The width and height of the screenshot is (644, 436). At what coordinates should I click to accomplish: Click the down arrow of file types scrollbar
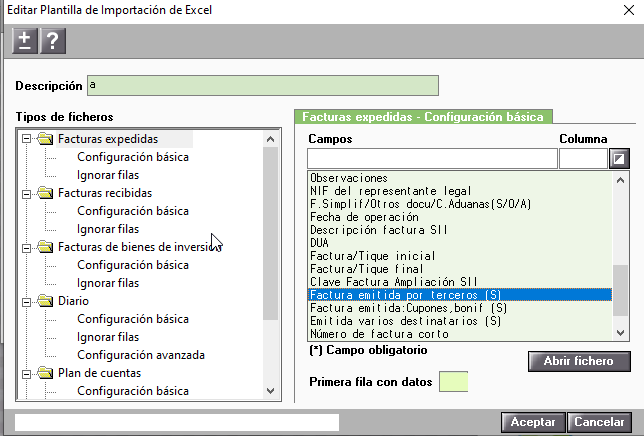[x=270, y=391]
